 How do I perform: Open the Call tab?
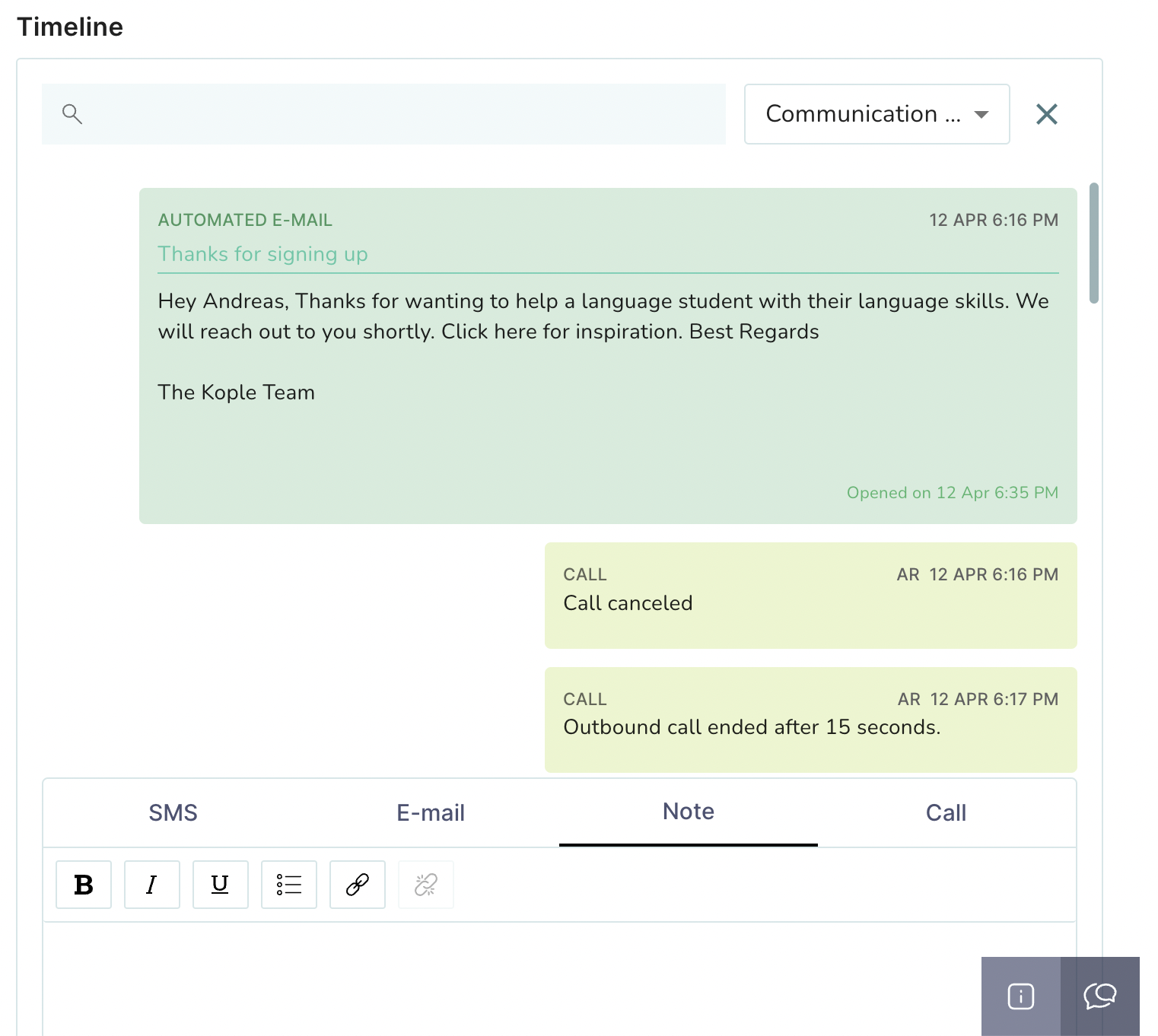point(946,812)
